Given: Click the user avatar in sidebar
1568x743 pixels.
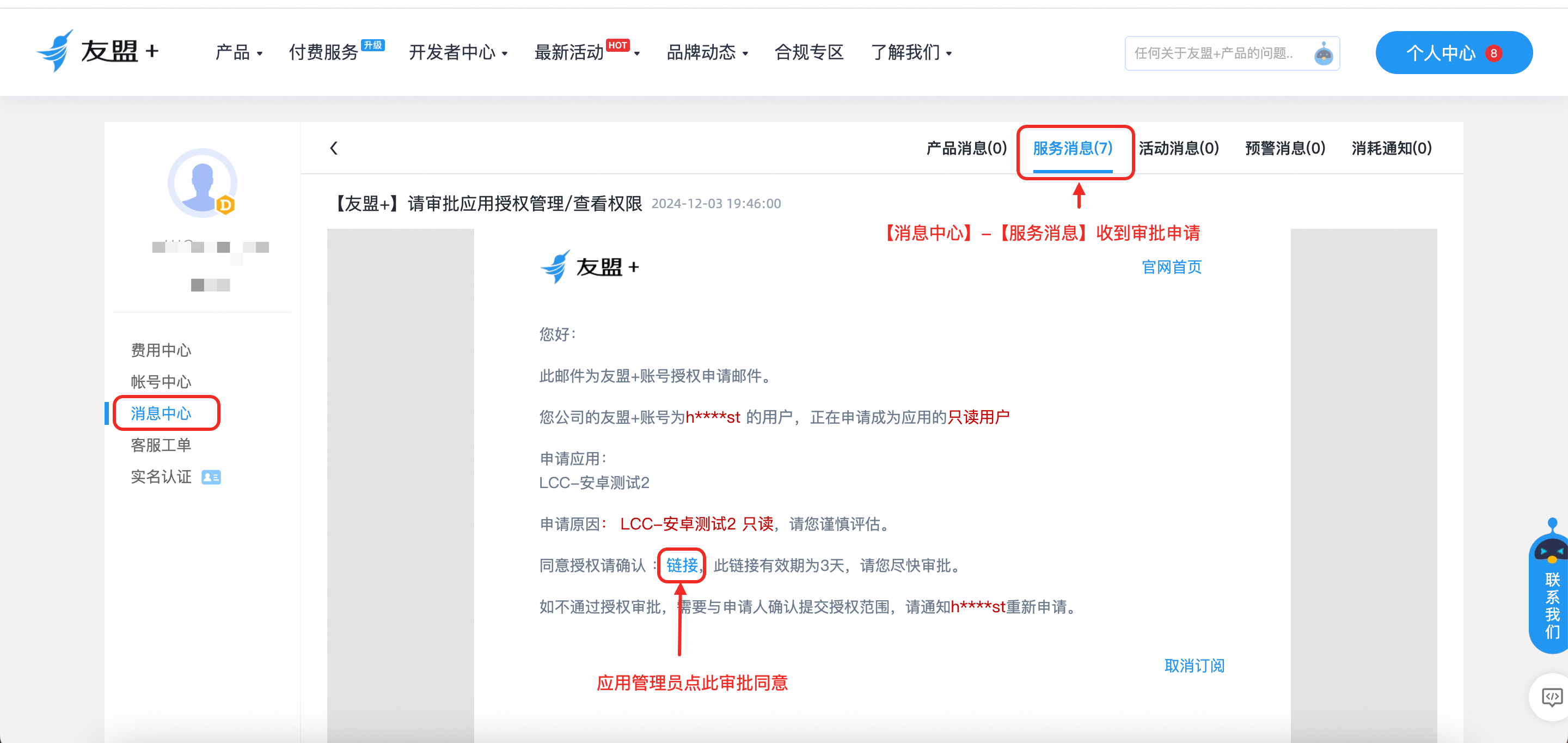Looking at the screenshot, I should tap(202, 182).
